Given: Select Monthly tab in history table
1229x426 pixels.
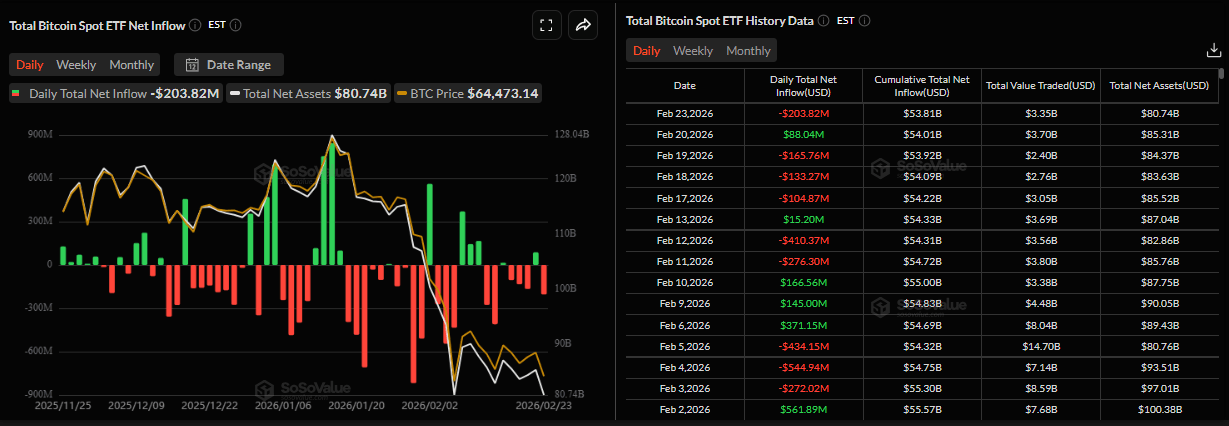Looking at the screenshot, I should pos(748,51).
